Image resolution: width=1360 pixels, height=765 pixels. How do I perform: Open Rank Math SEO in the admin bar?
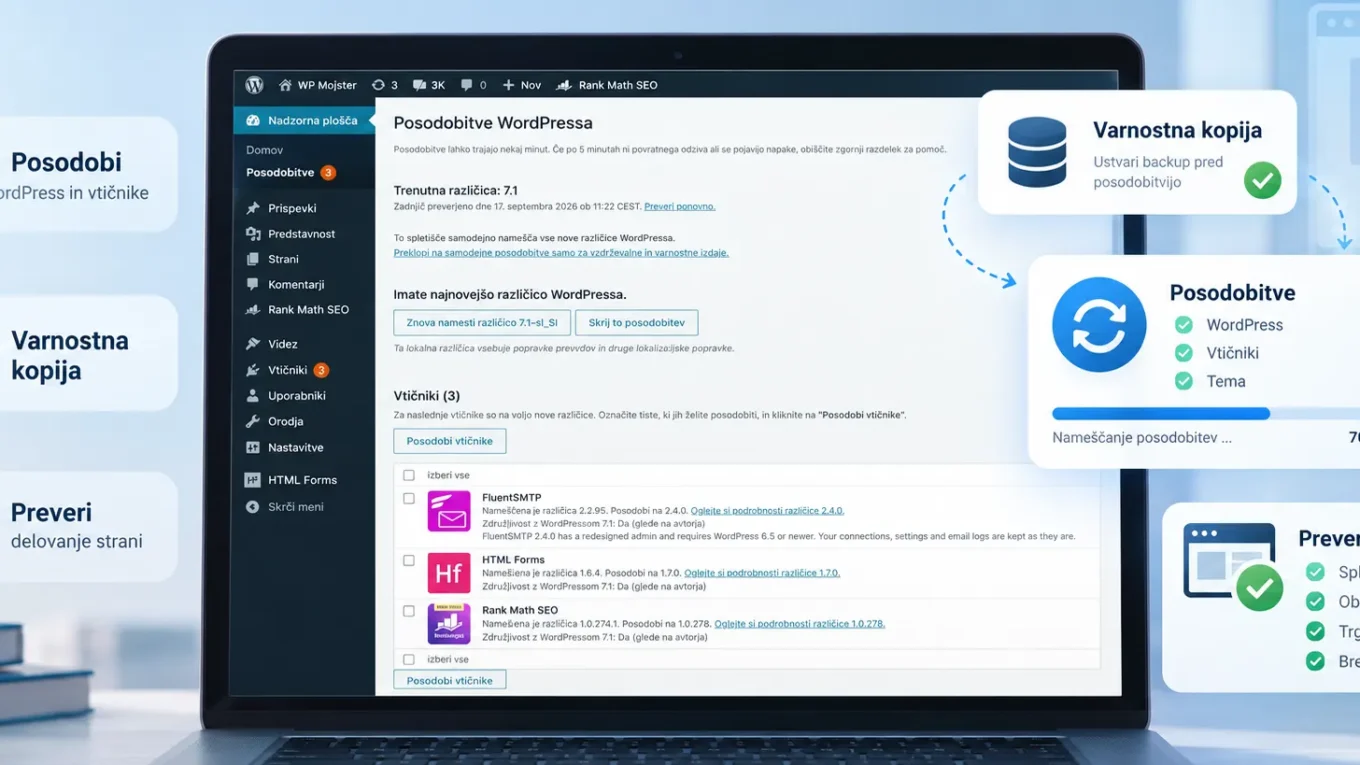607,85
